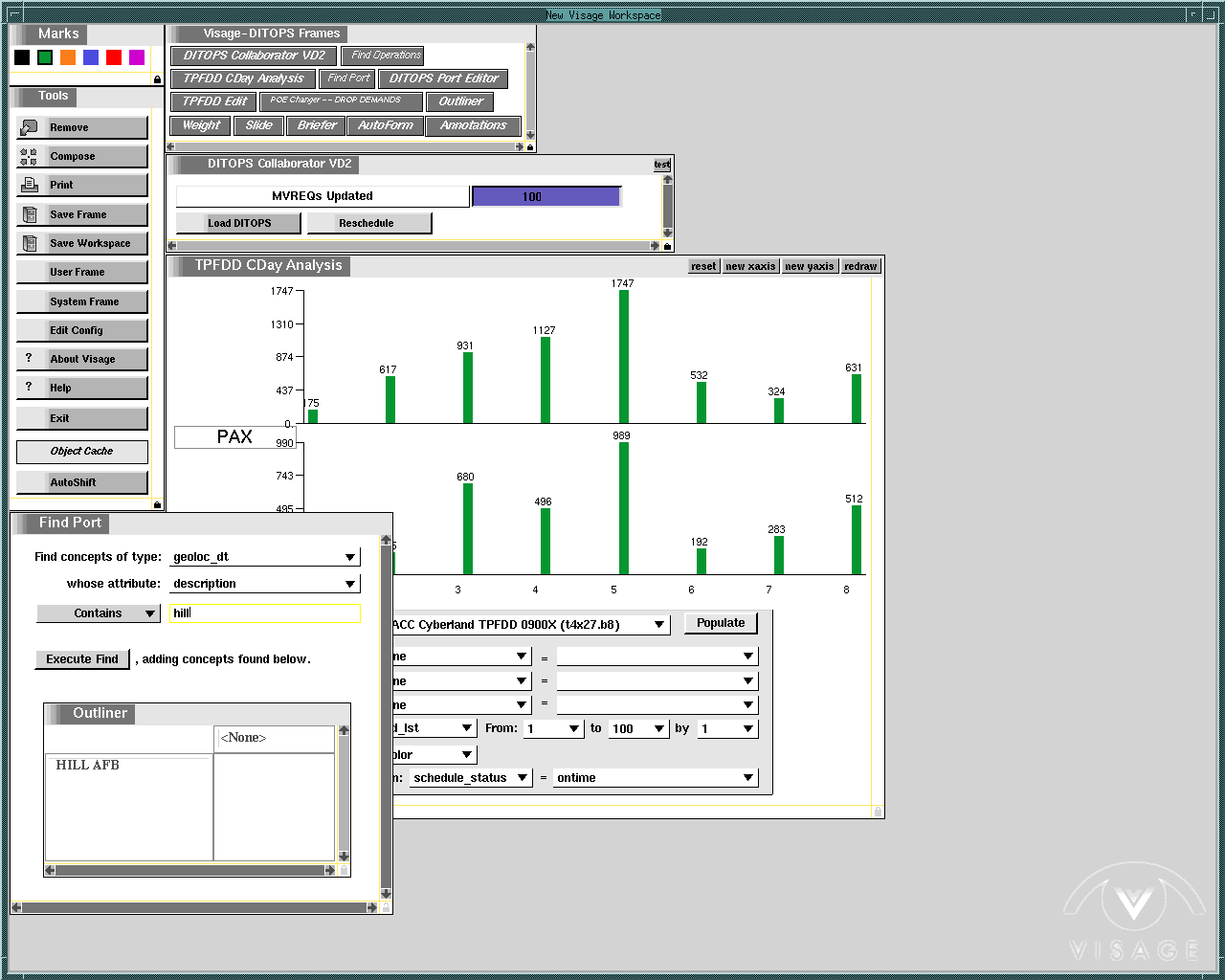This screenshot has width=1225, height=980.
Task: Click the Save Workspace cabinet icon
Action: click(29, 243)
